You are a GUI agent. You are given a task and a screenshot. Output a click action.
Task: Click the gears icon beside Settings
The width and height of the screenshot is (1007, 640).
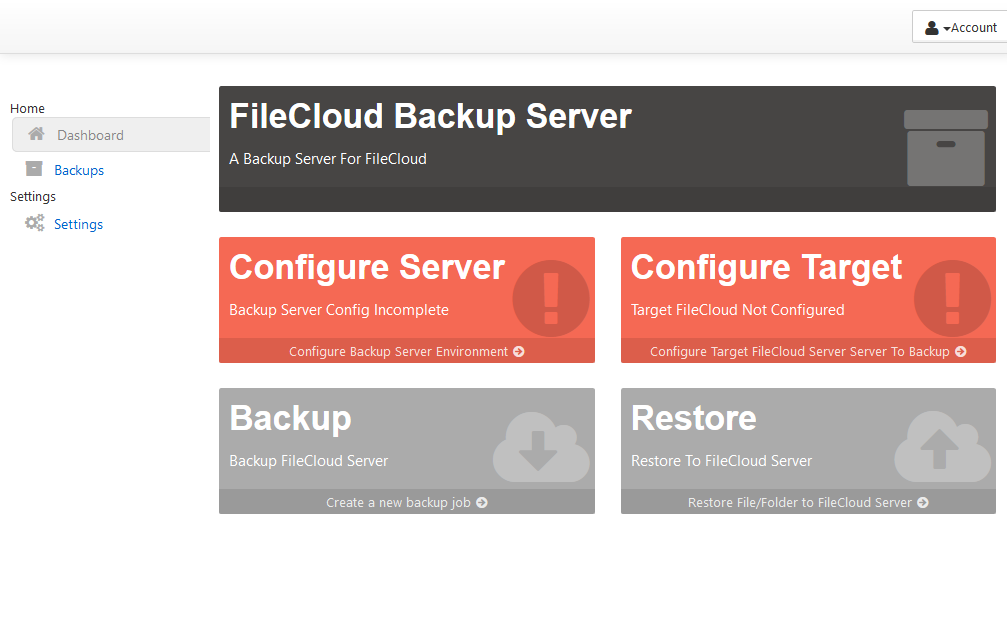tap(35, 223)
